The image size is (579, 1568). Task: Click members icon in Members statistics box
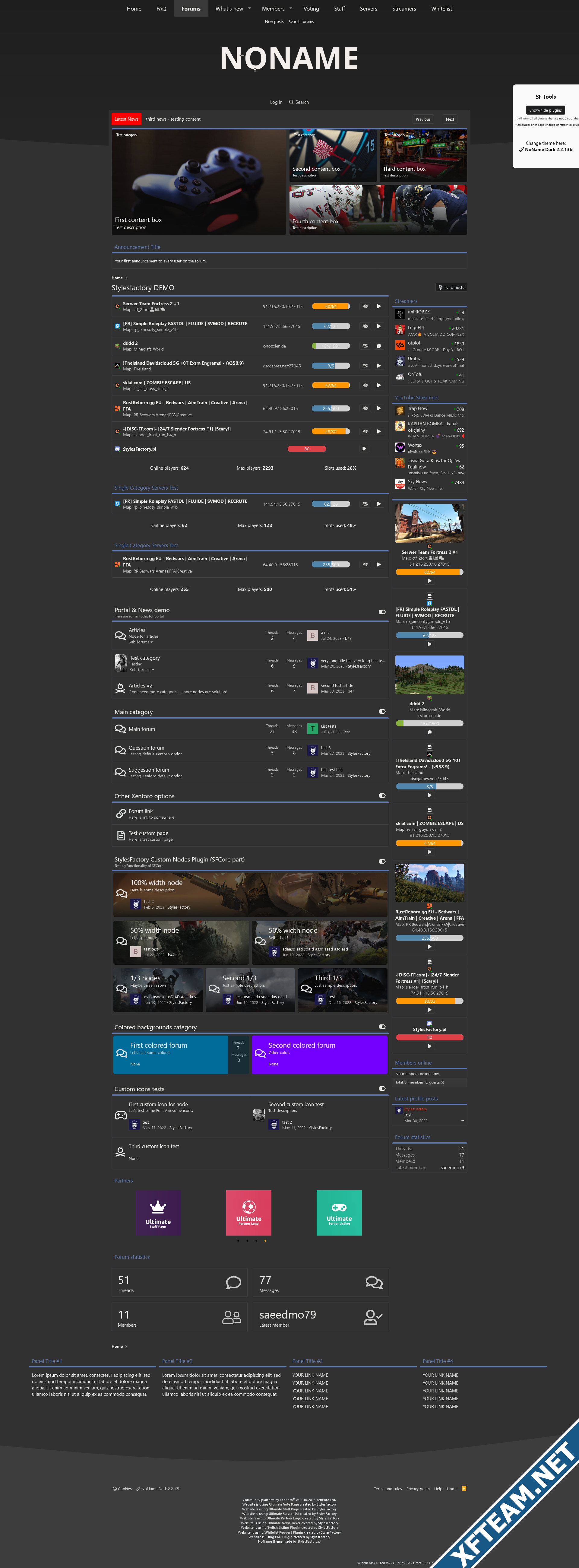232,1317
